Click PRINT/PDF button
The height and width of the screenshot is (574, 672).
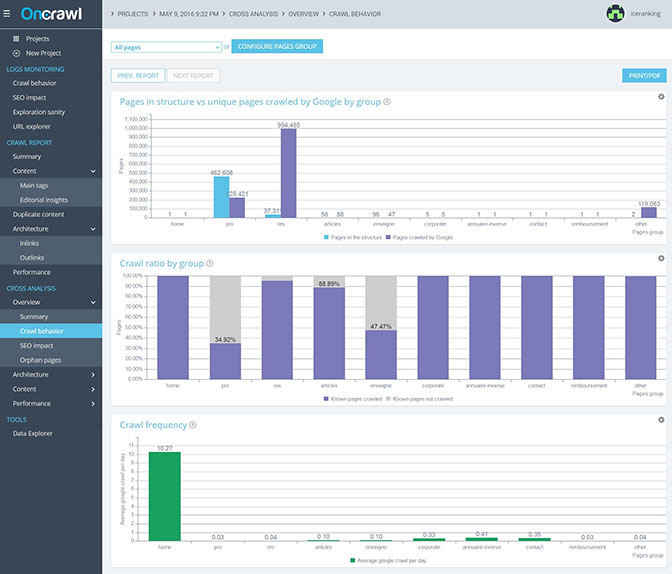click(x=644, y=75)
